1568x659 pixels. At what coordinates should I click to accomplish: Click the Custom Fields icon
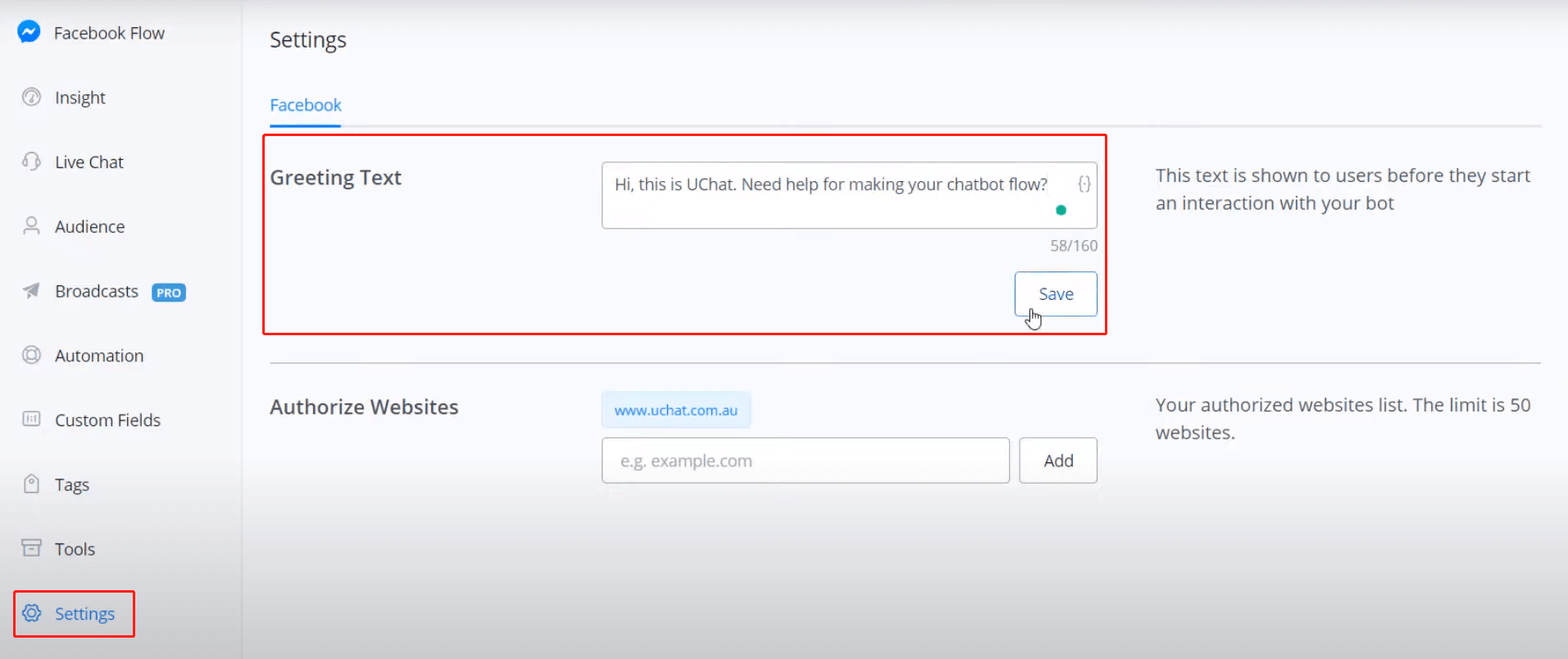[31, 419]
